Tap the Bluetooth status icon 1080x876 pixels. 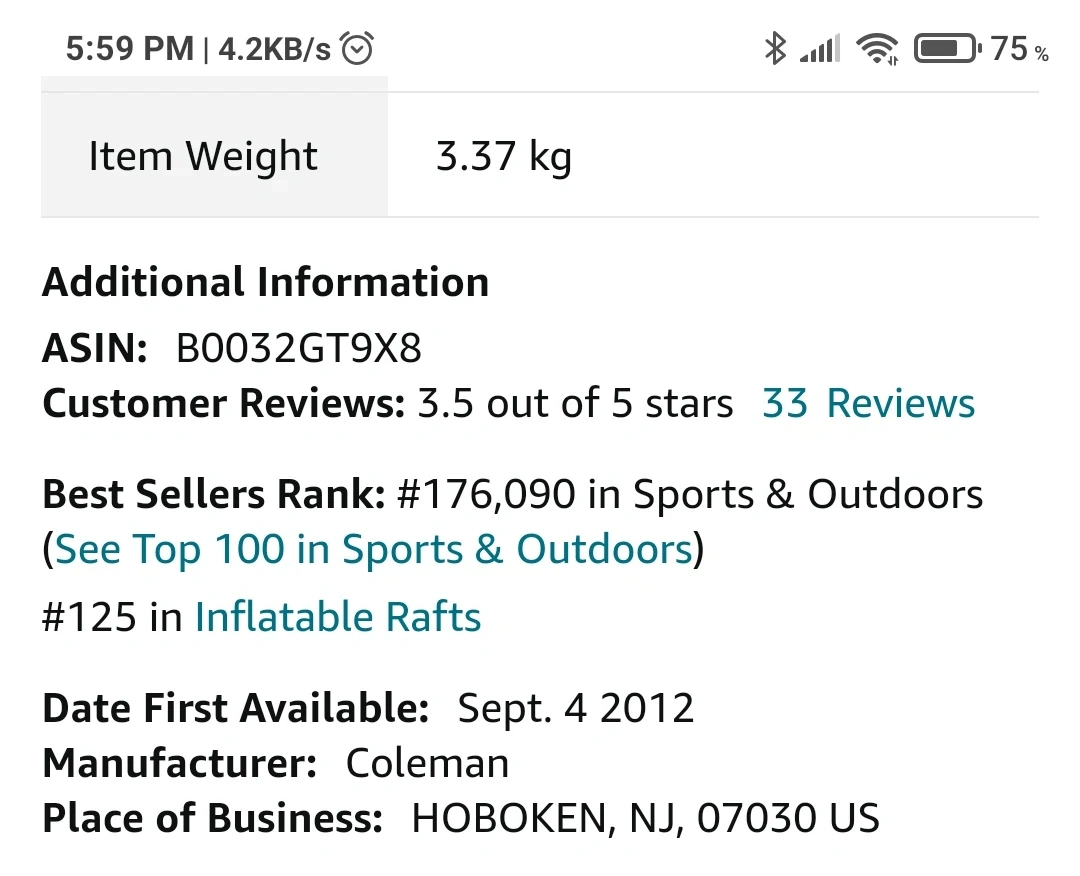775,48
